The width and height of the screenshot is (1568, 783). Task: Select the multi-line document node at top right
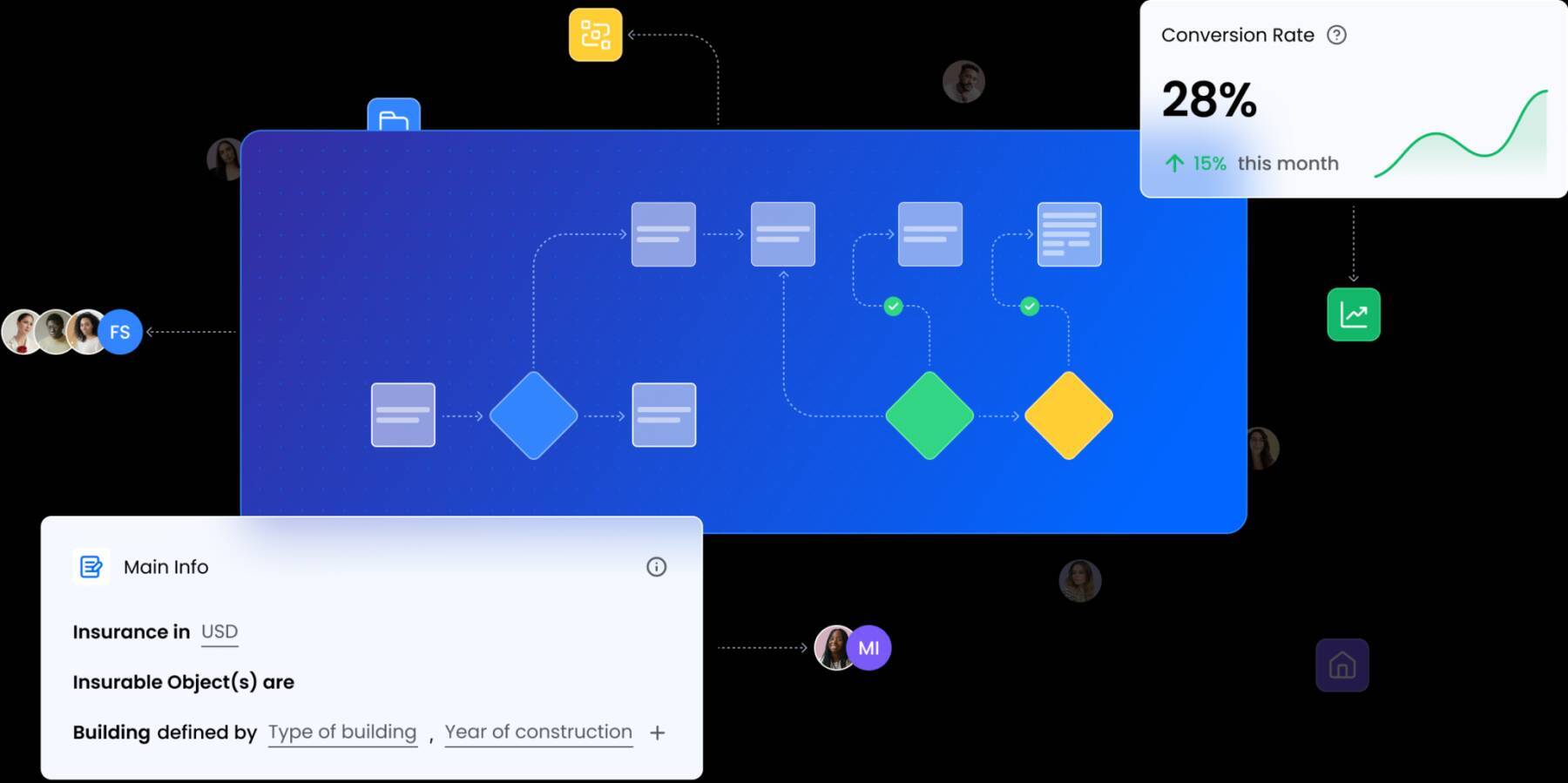pos(1069,234)
